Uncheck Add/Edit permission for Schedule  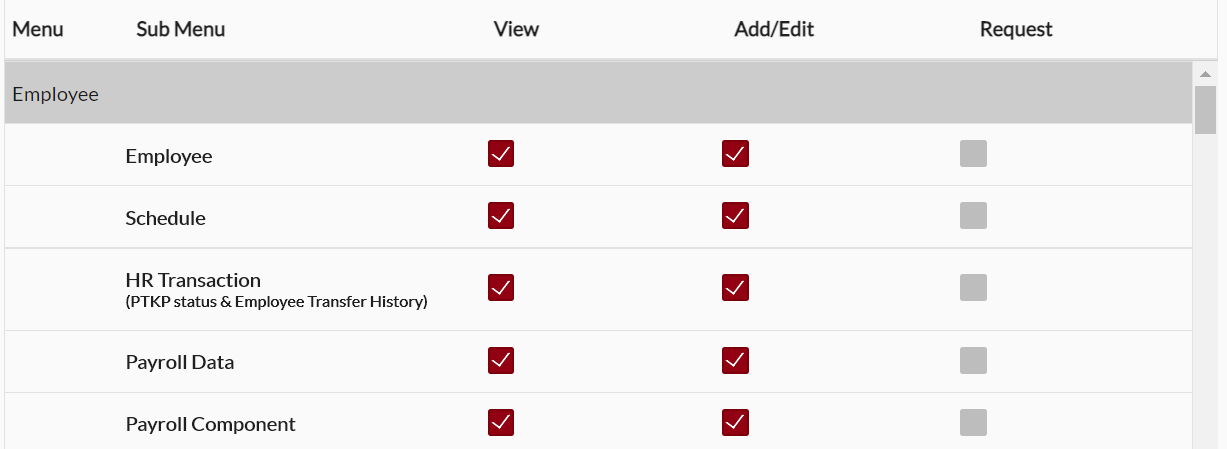(735, 215)
